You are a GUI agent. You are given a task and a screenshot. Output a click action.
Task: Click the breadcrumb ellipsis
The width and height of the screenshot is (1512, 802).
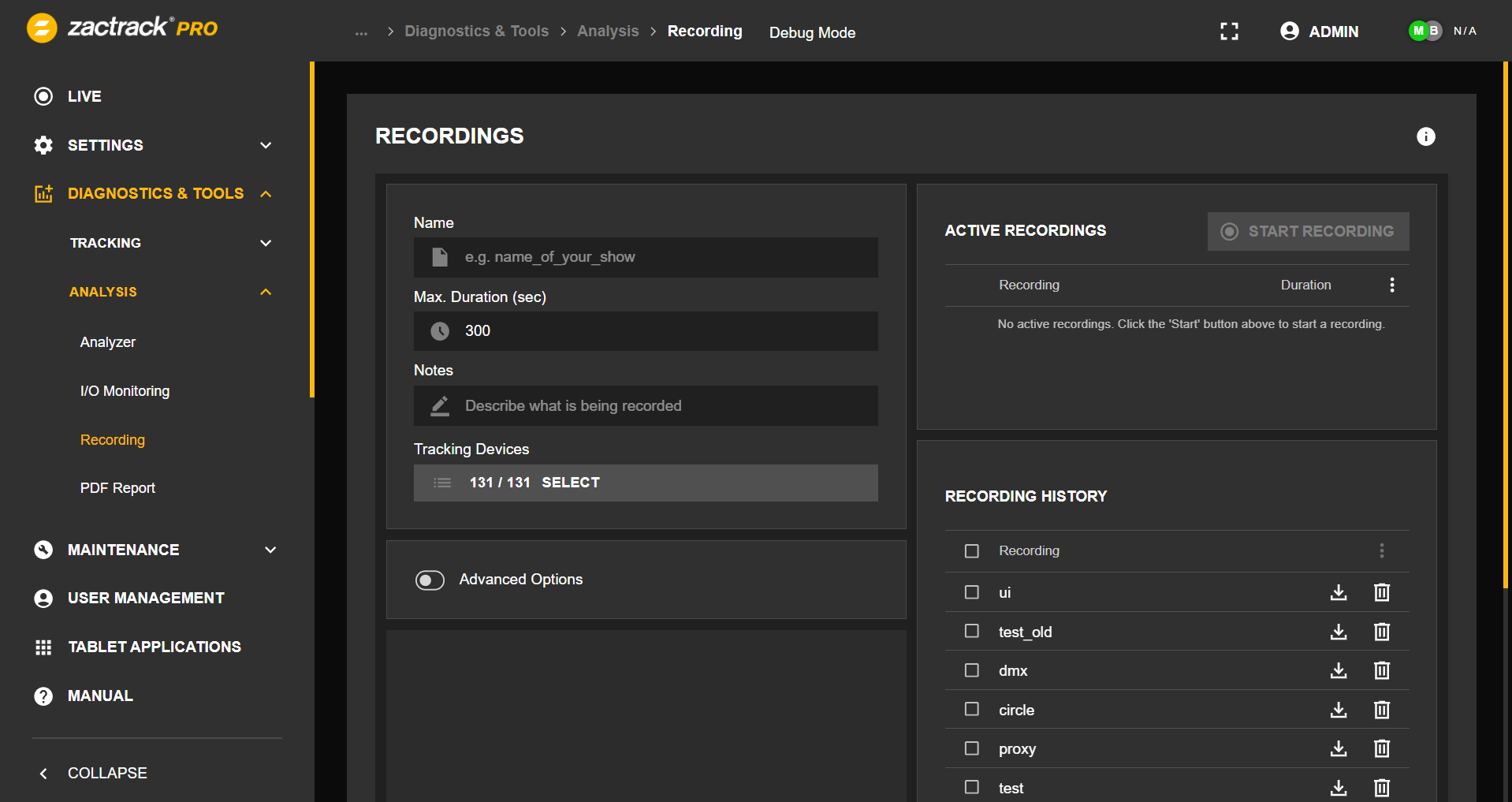point(361,32)
